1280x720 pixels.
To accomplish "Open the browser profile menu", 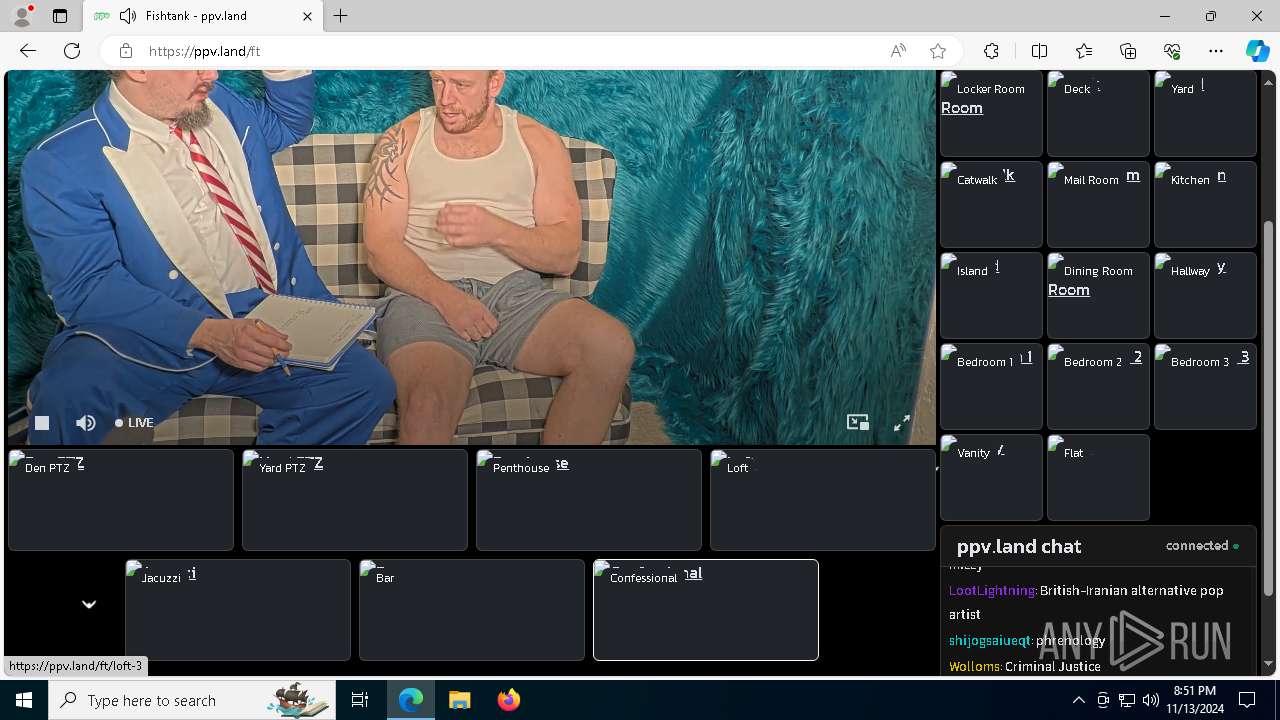I will [22, 16].
